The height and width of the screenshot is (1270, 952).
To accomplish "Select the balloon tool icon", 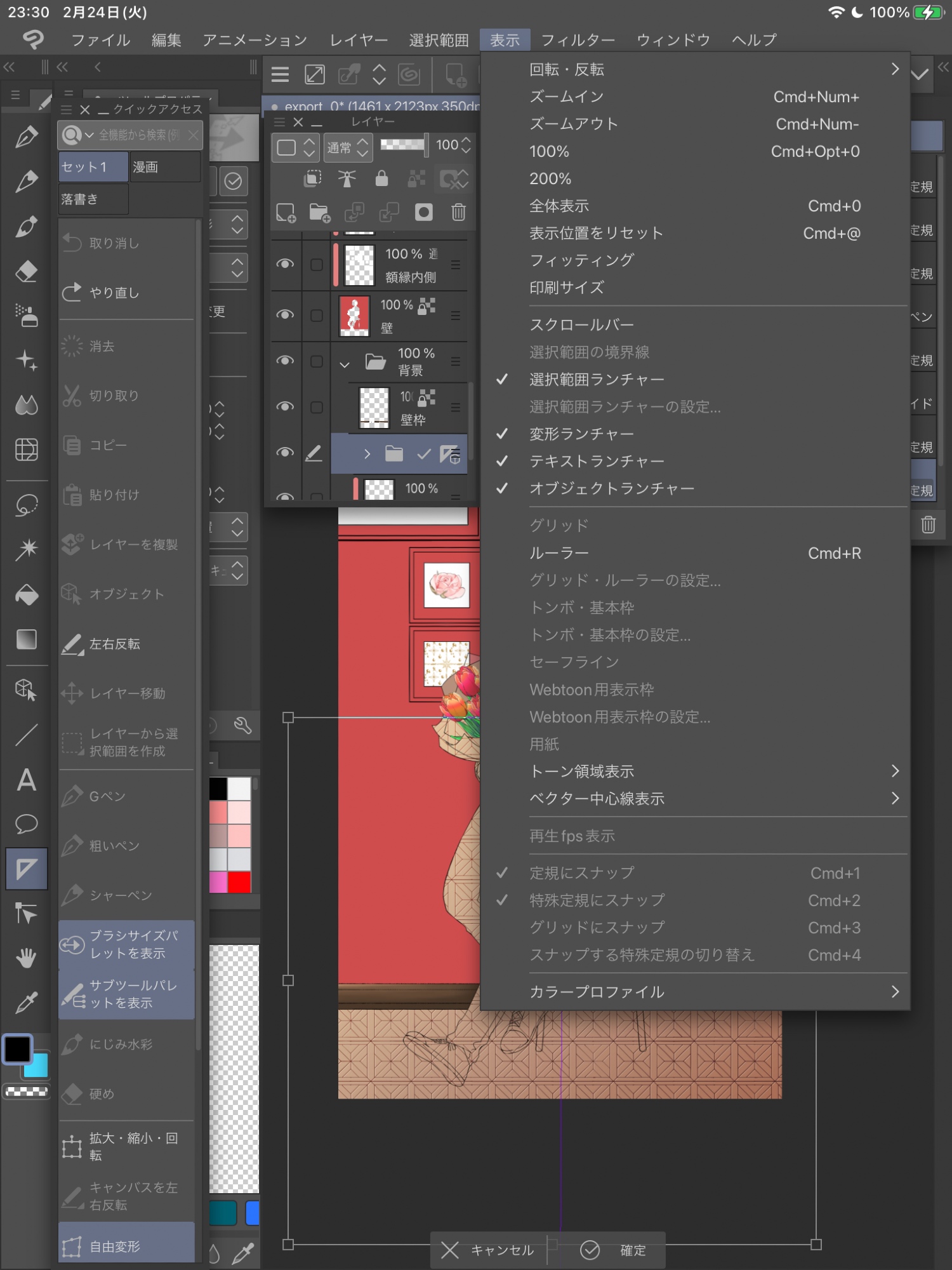I will [x=26, y=824].
